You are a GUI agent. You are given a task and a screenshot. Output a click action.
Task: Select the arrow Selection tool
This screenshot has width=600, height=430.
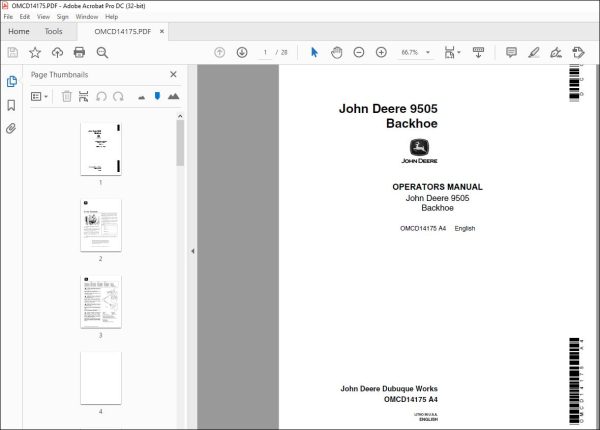[x=314, y=52]
